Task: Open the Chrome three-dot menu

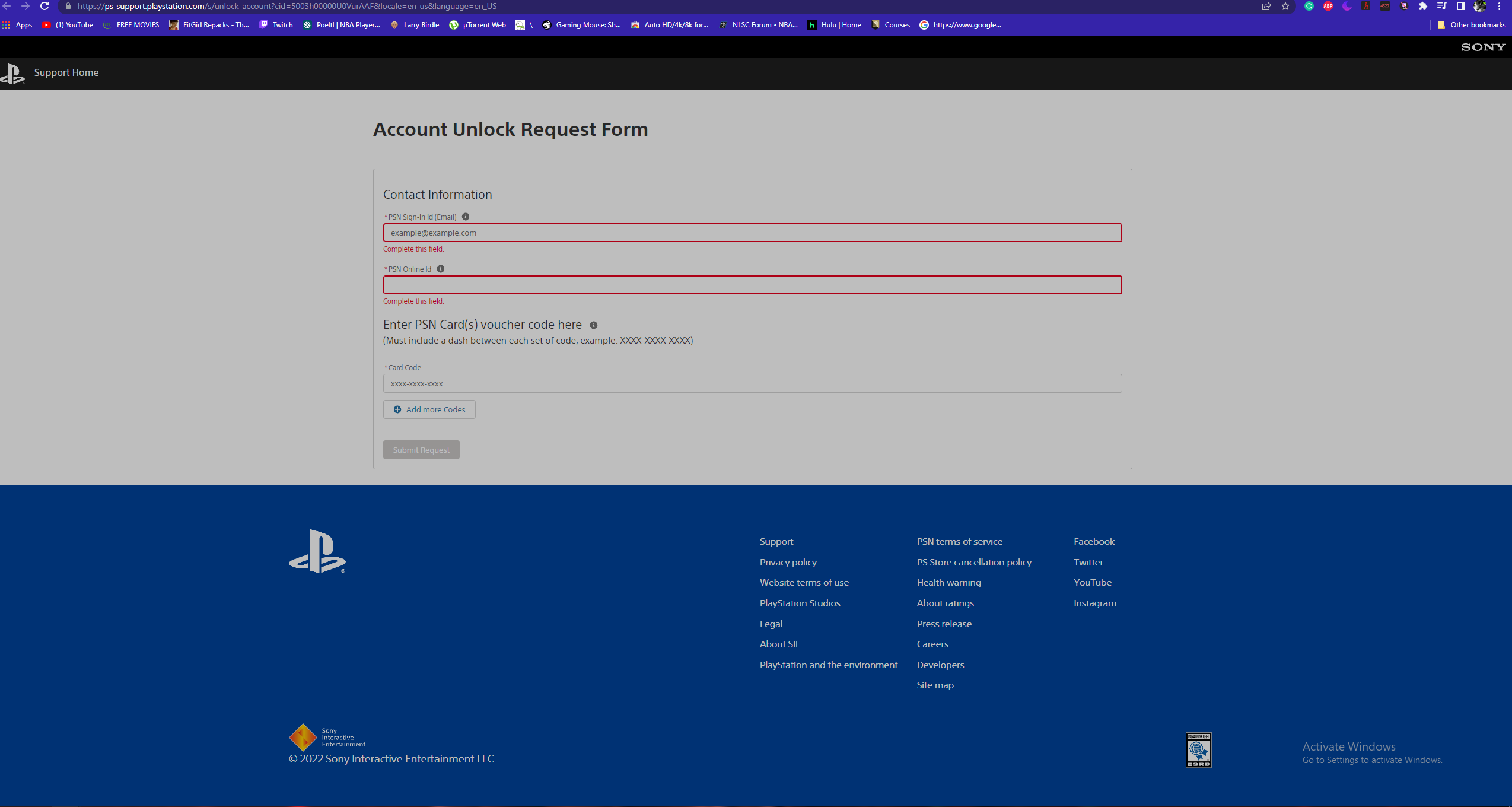Action: (1499, 6)
